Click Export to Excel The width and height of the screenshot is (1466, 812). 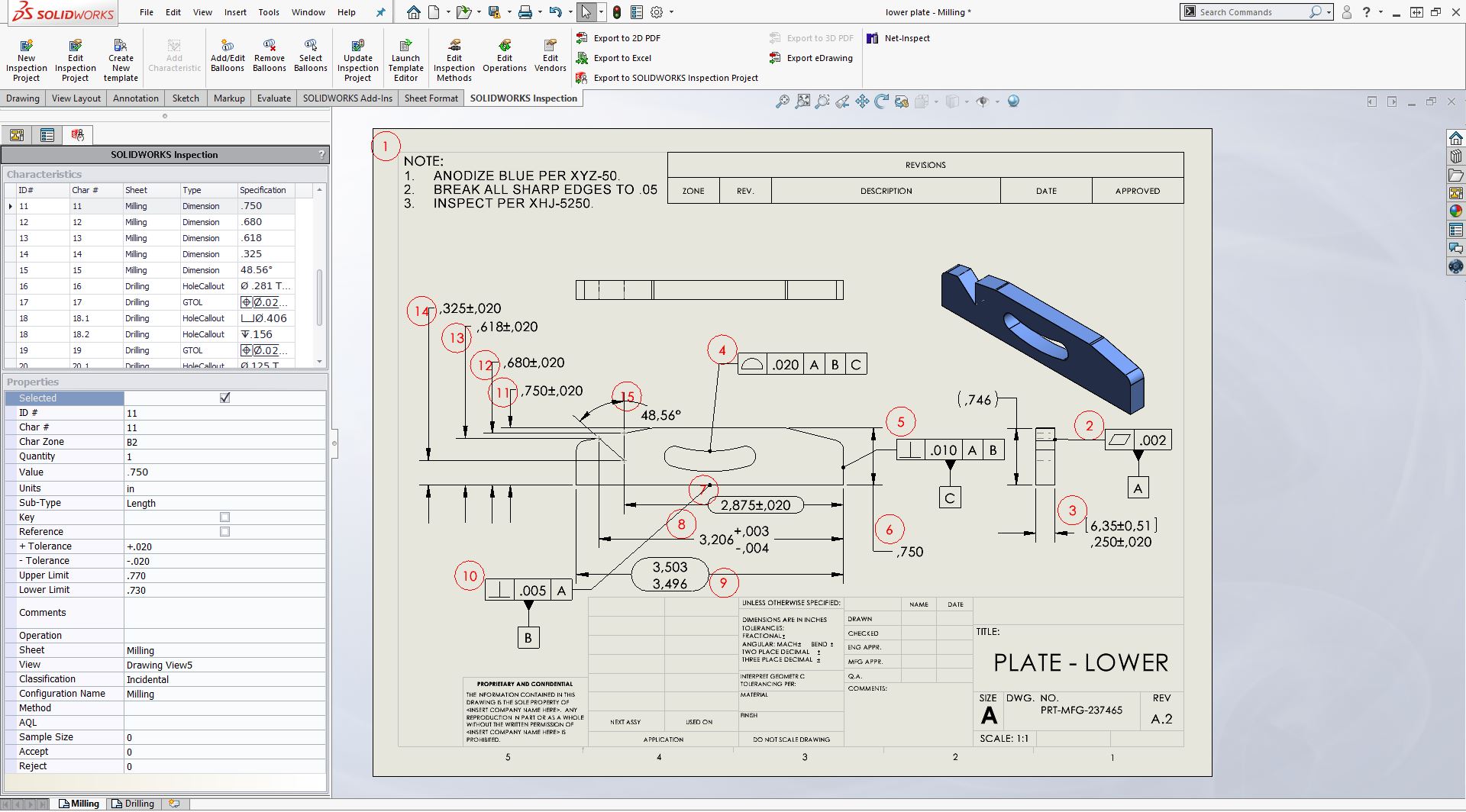point(613,58)
